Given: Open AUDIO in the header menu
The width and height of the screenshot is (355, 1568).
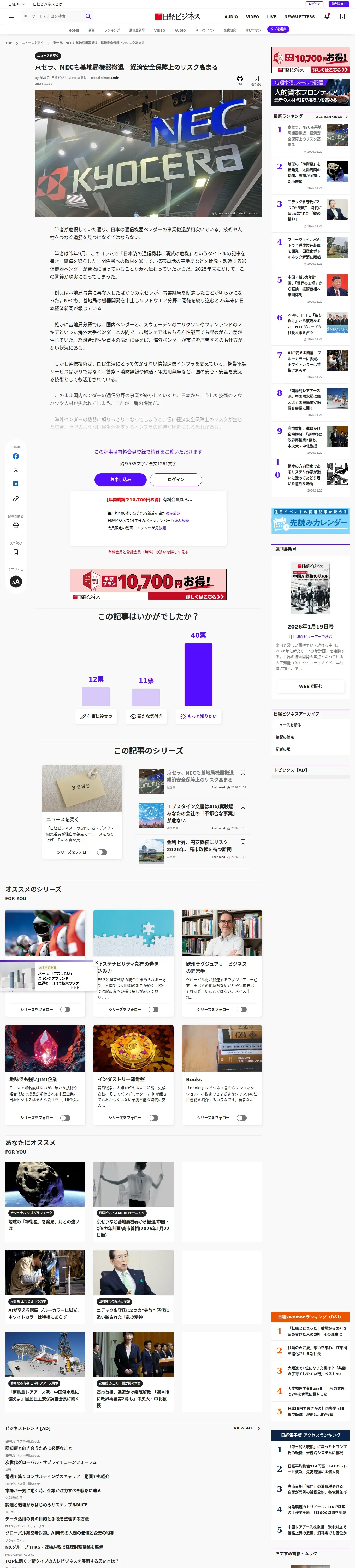Looking at the screenshot, I should click(231, 17).
